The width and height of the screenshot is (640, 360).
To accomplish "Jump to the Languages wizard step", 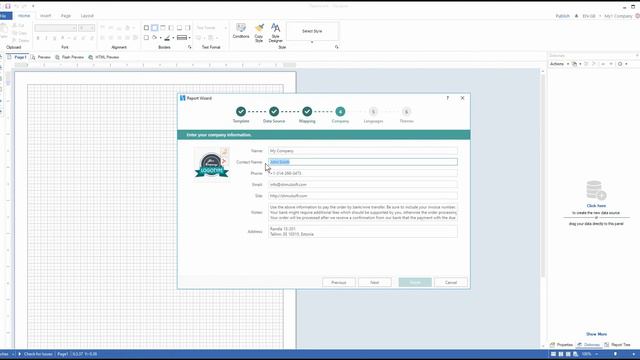I will coord(373,111).
